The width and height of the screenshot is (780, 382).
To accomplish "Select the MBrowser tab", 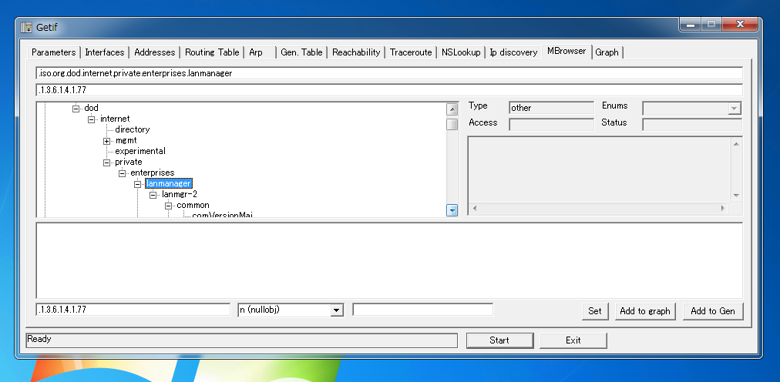I will point(567,51).
